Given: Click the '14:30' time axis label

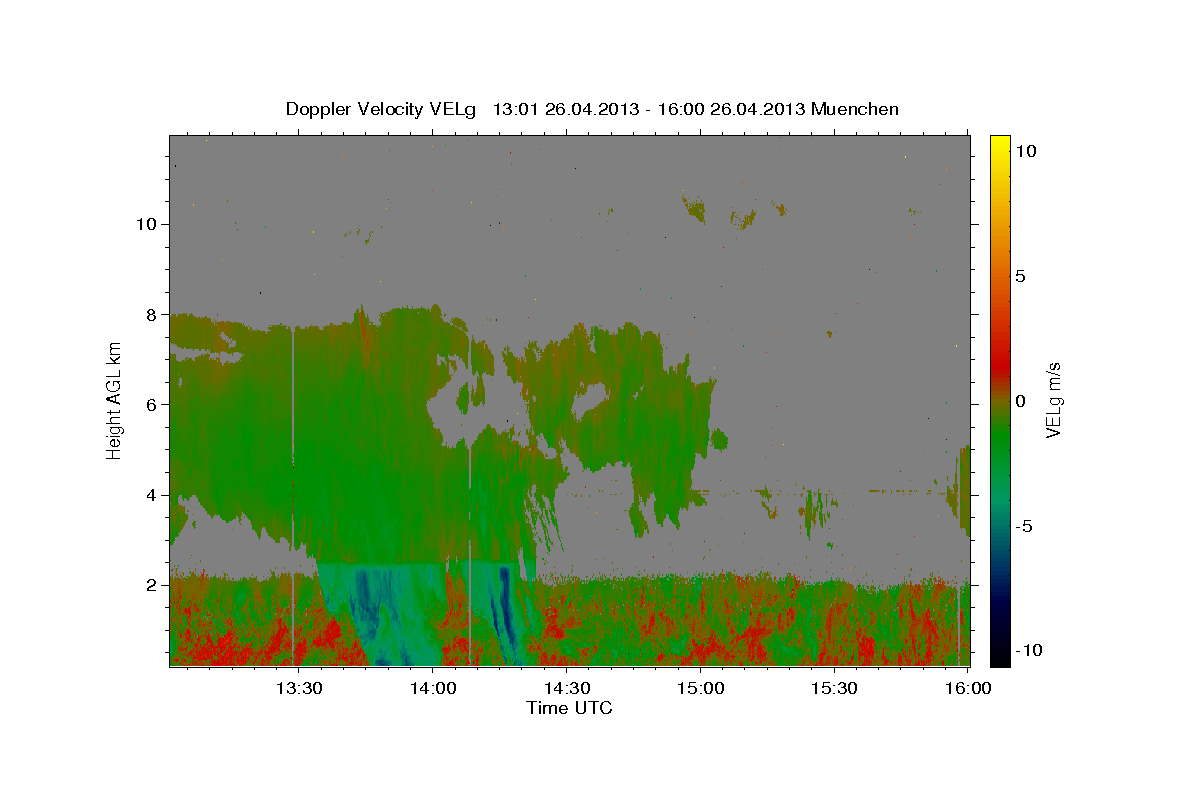Looking at the screenshot, I should pos(566,688).
